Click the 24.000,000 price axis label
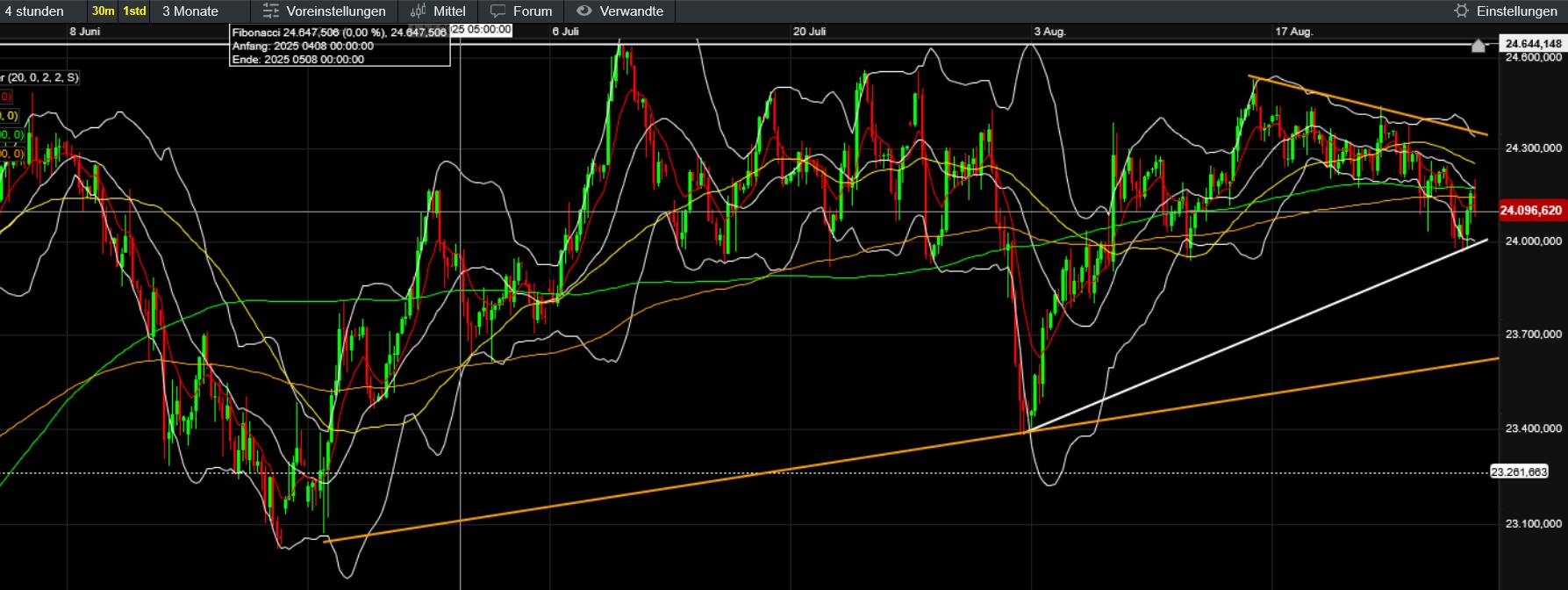Image resolution: width=1568 pixels, height=590 pixels. coord(1533,241)
